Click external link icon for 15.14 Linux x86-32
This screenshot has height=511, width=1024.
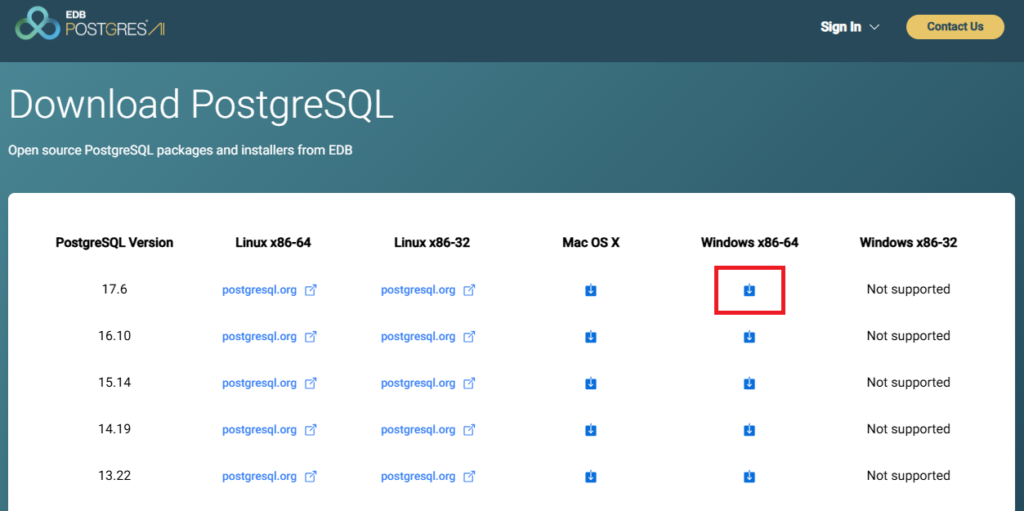469,384
